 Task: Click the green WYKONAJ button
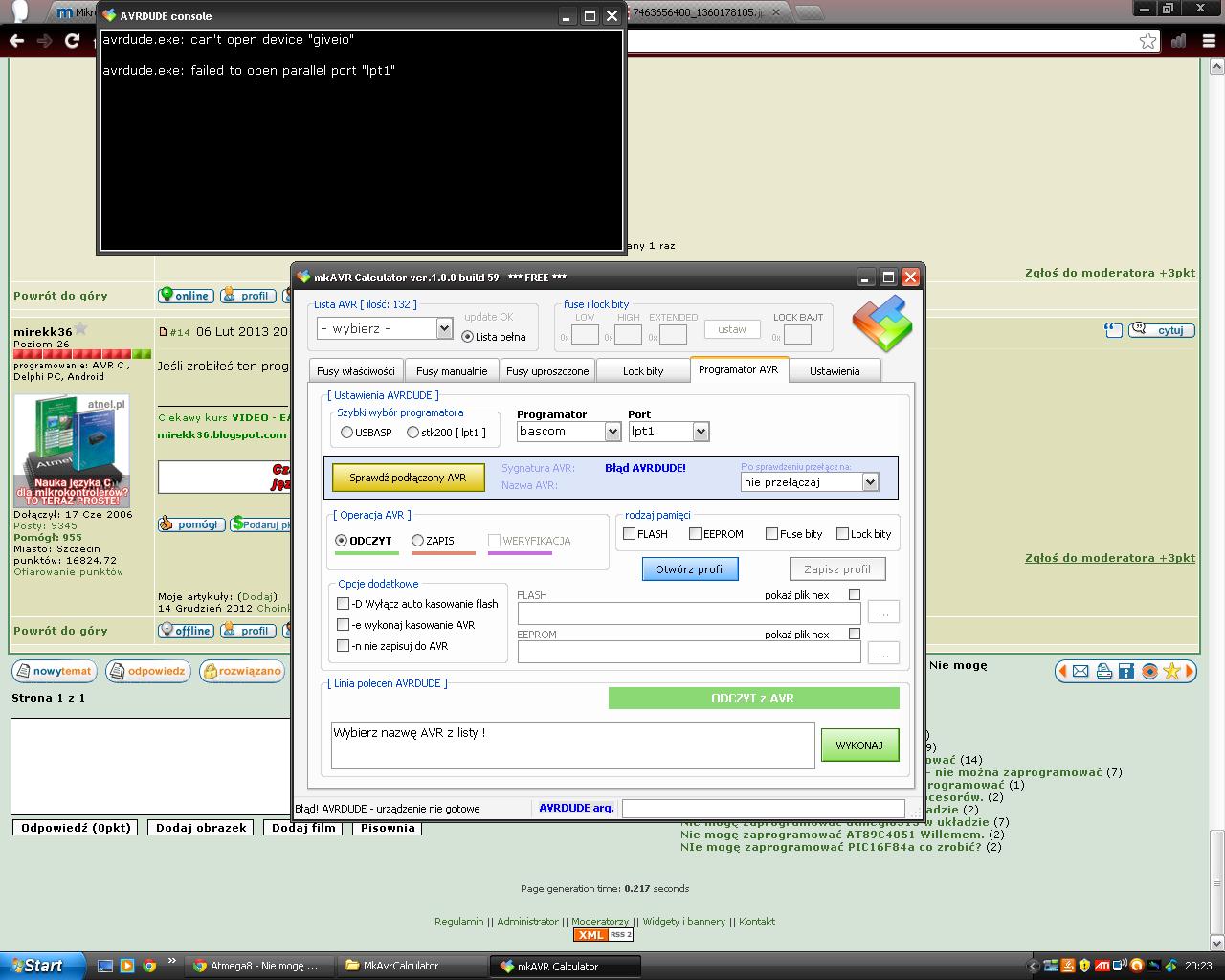859,746
